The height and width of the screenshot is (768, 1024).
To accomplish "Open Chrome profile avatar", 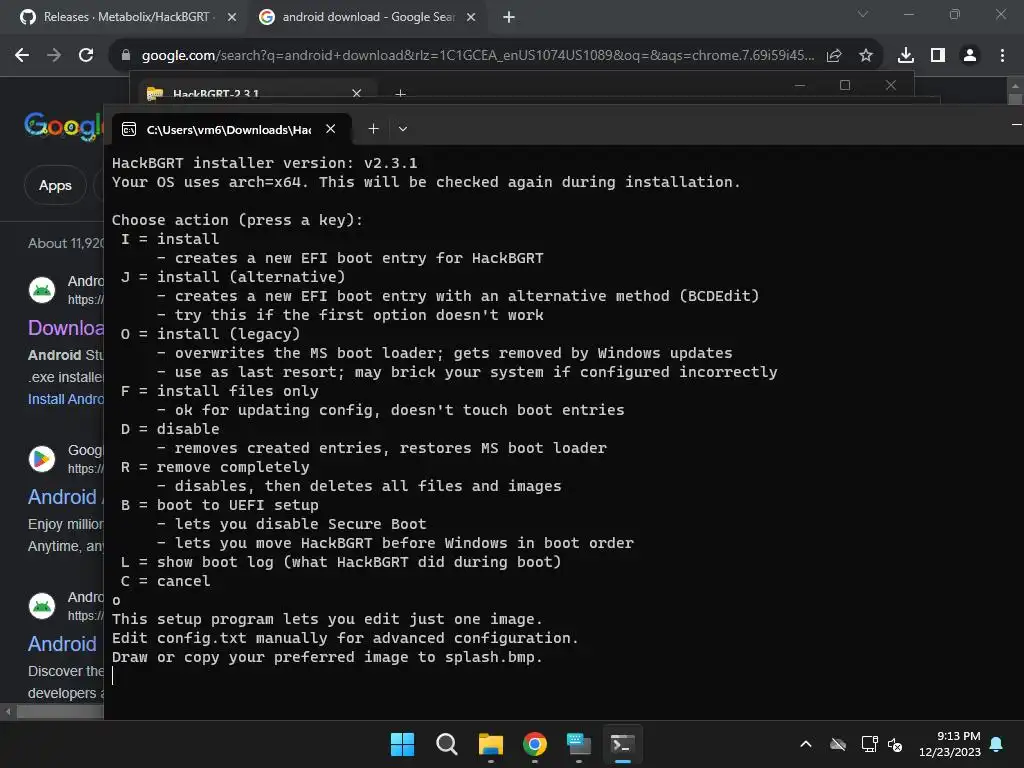I will click(x=970, y=56).
